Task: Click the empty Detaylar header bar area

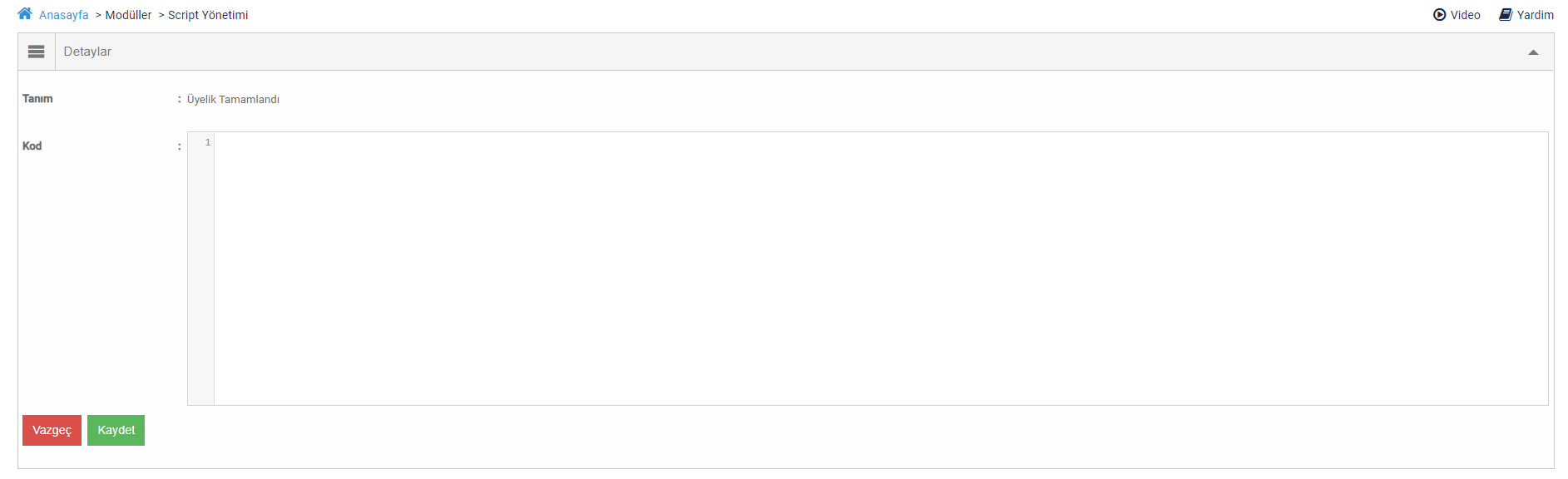Action: pyautogui.click(x=749, y=52)
